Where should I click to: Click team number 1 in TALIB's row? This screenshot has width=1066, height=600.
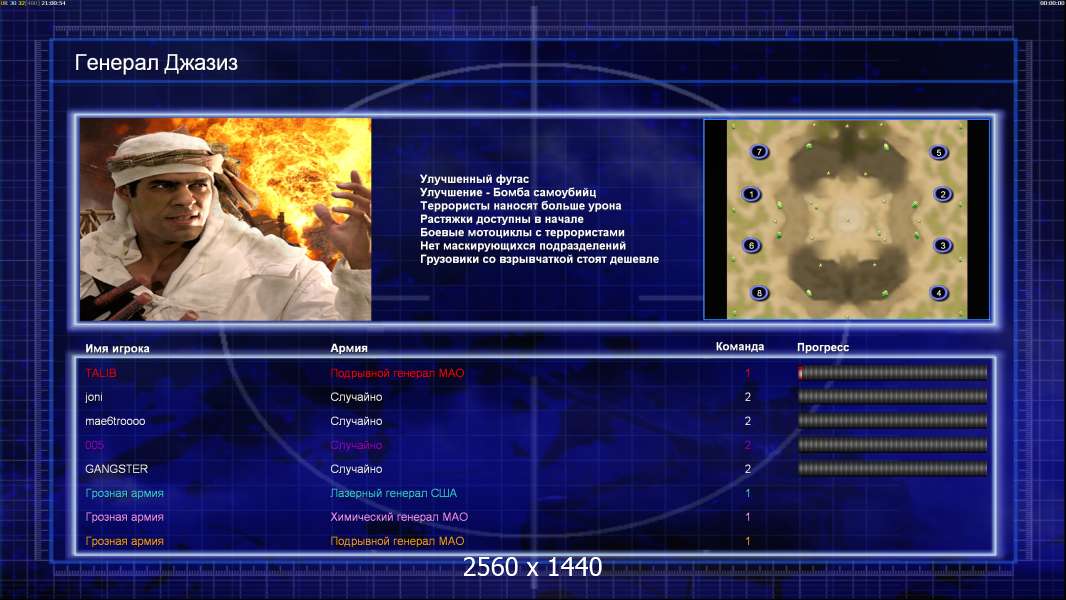click(748, 373)
